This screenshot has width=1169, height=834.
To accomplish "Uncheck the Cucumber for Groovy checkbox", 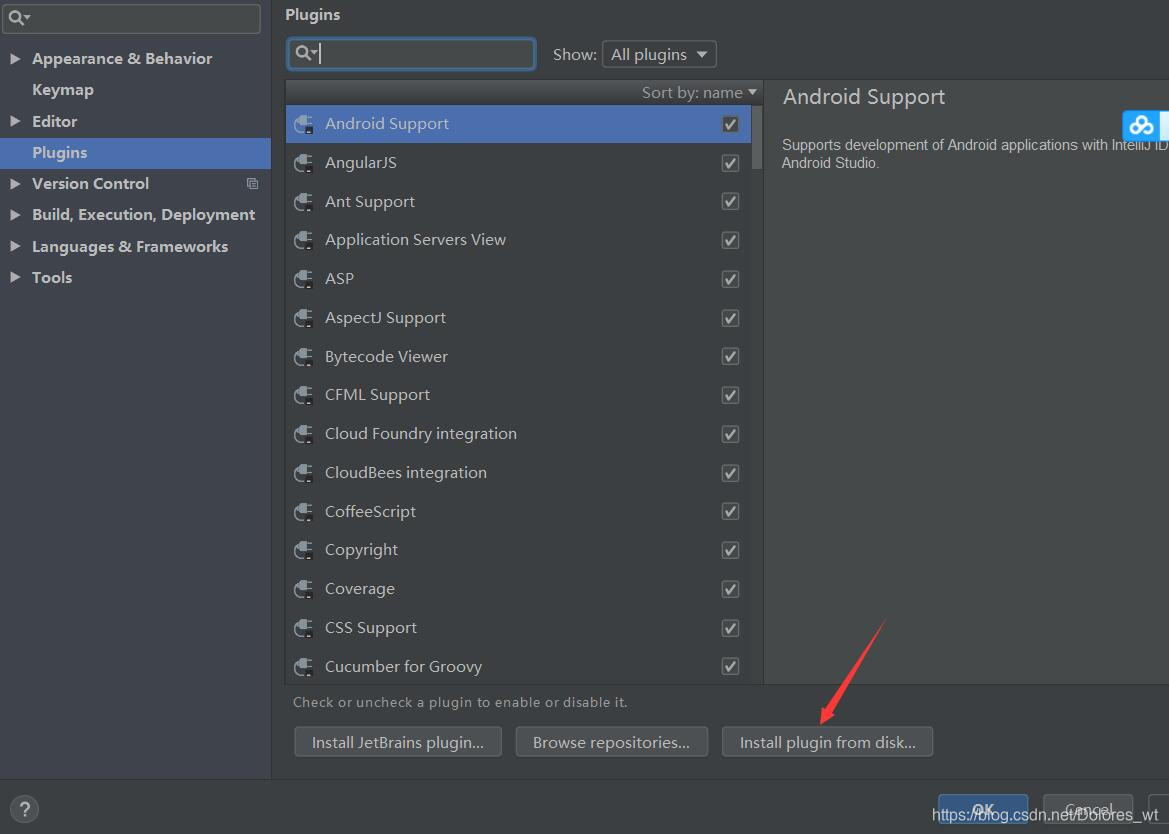I will pyautogui.click(x=731, y=667).
